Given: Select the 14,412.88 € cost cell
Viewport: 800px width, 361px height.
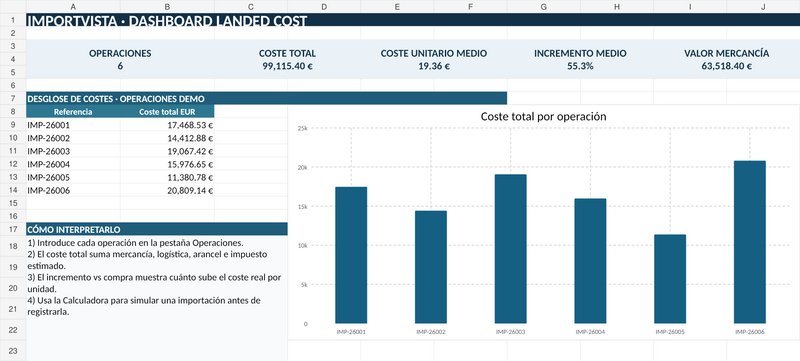Looking at the screenshot, I should click(167, 138).
